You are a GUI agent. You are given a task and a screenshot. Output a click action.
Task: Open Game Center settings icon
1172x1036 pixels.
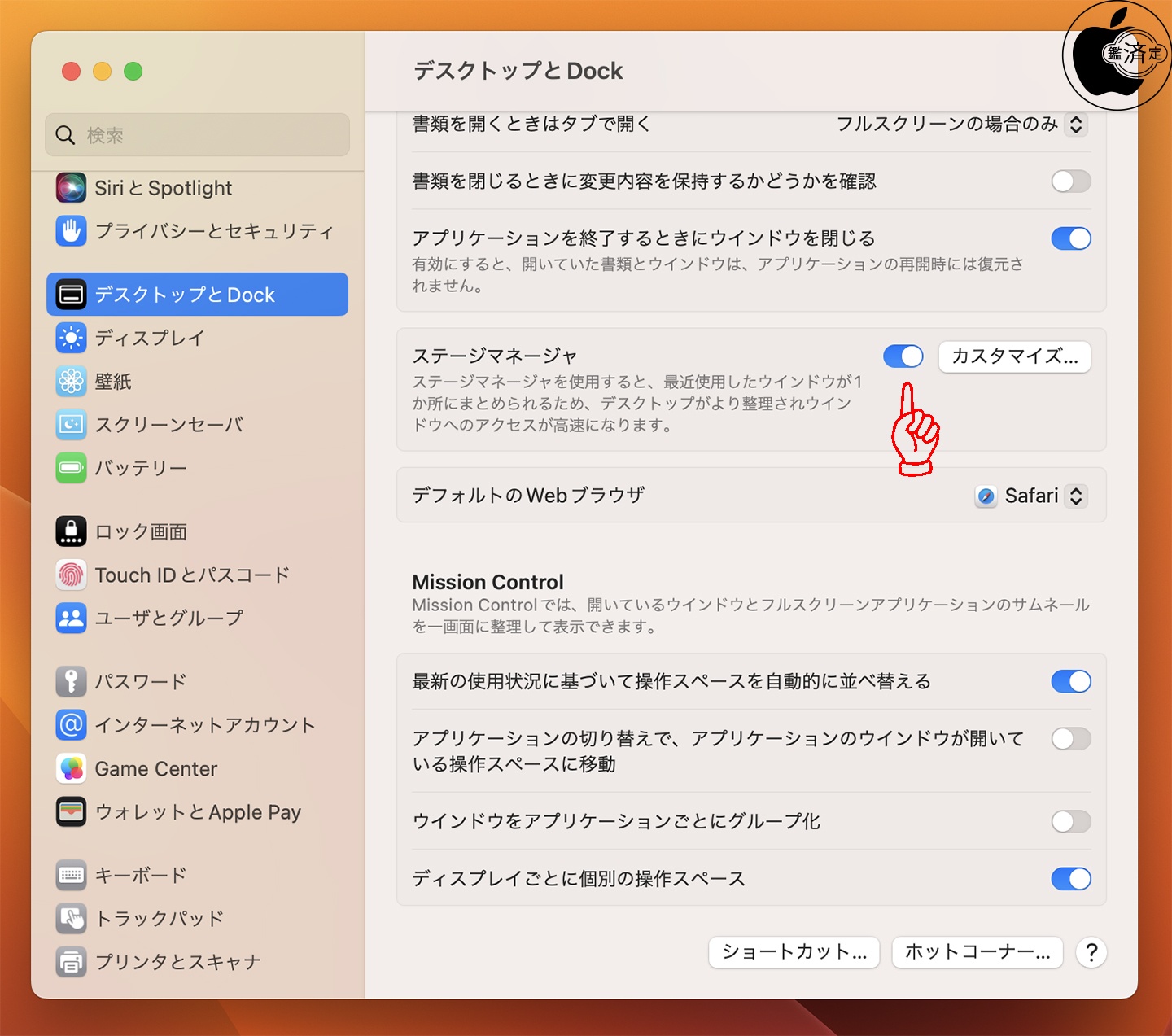point(72,768)
